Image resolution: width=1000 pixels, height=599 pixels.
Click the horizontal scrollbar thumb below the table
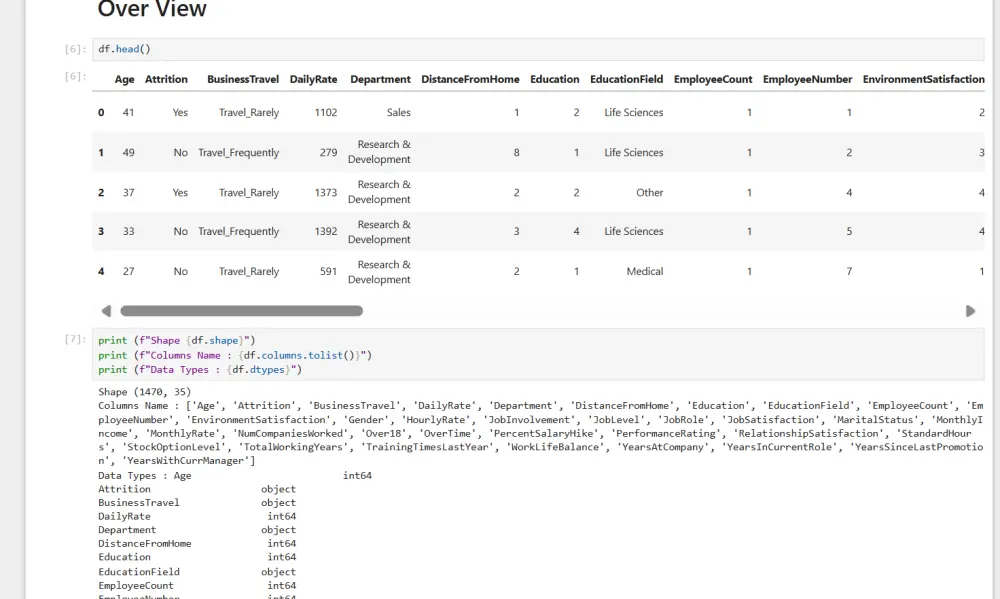240,311
